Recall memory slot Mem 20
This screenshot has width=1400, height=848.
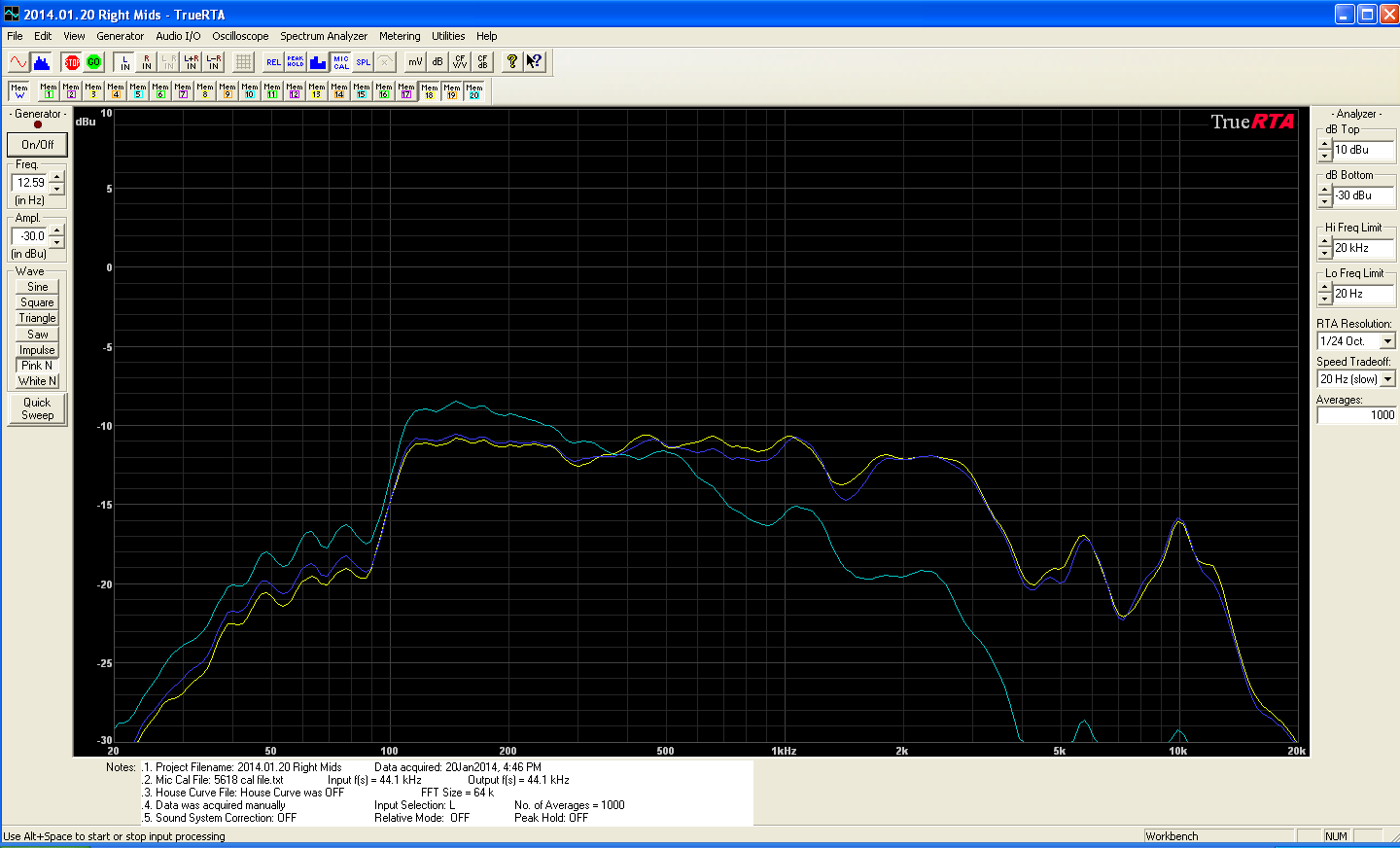click(x=474, y=91)
